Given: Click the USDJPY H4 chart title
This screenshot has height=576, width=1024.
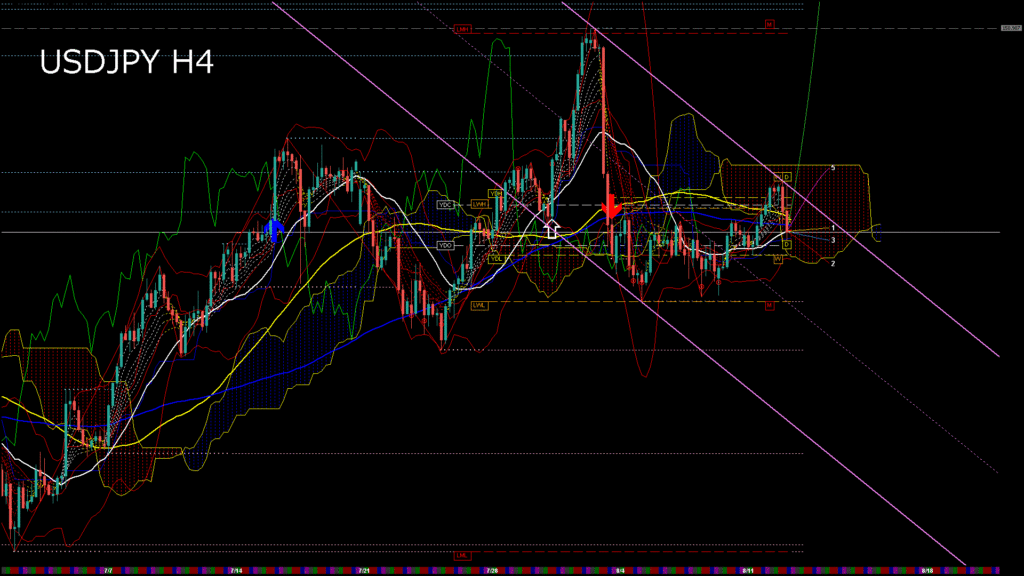Looking at the screenshot, I should tap(126, 64).
